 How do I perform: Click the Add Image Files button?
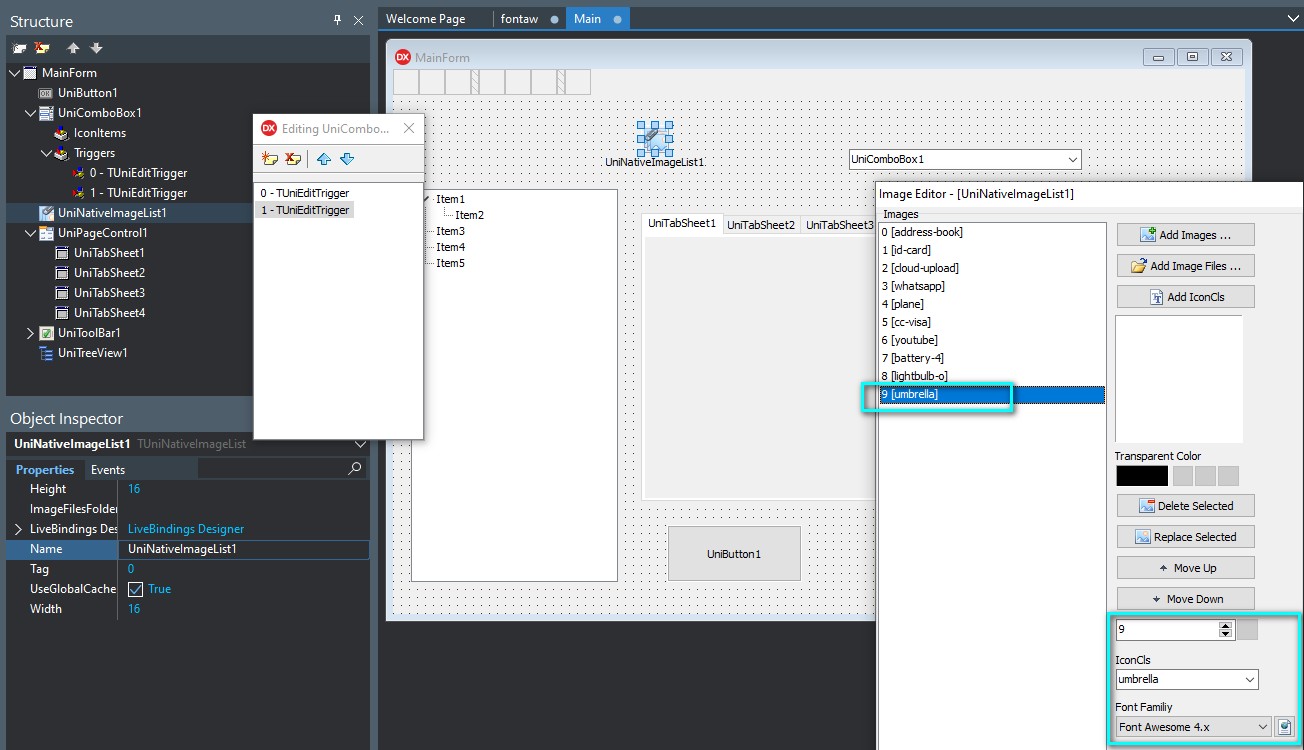pos(1185,266)
